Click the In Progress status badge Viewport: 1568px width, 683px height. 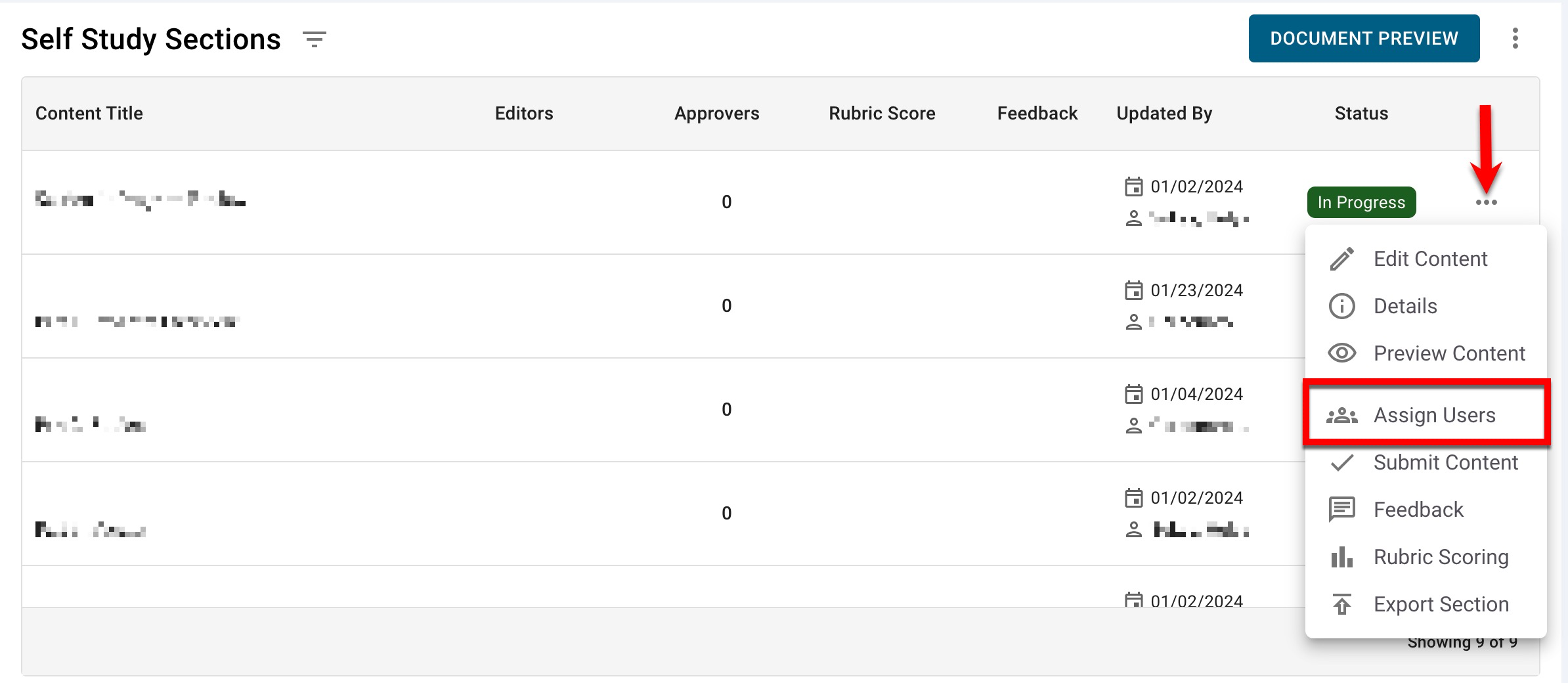click(1361, 202)
